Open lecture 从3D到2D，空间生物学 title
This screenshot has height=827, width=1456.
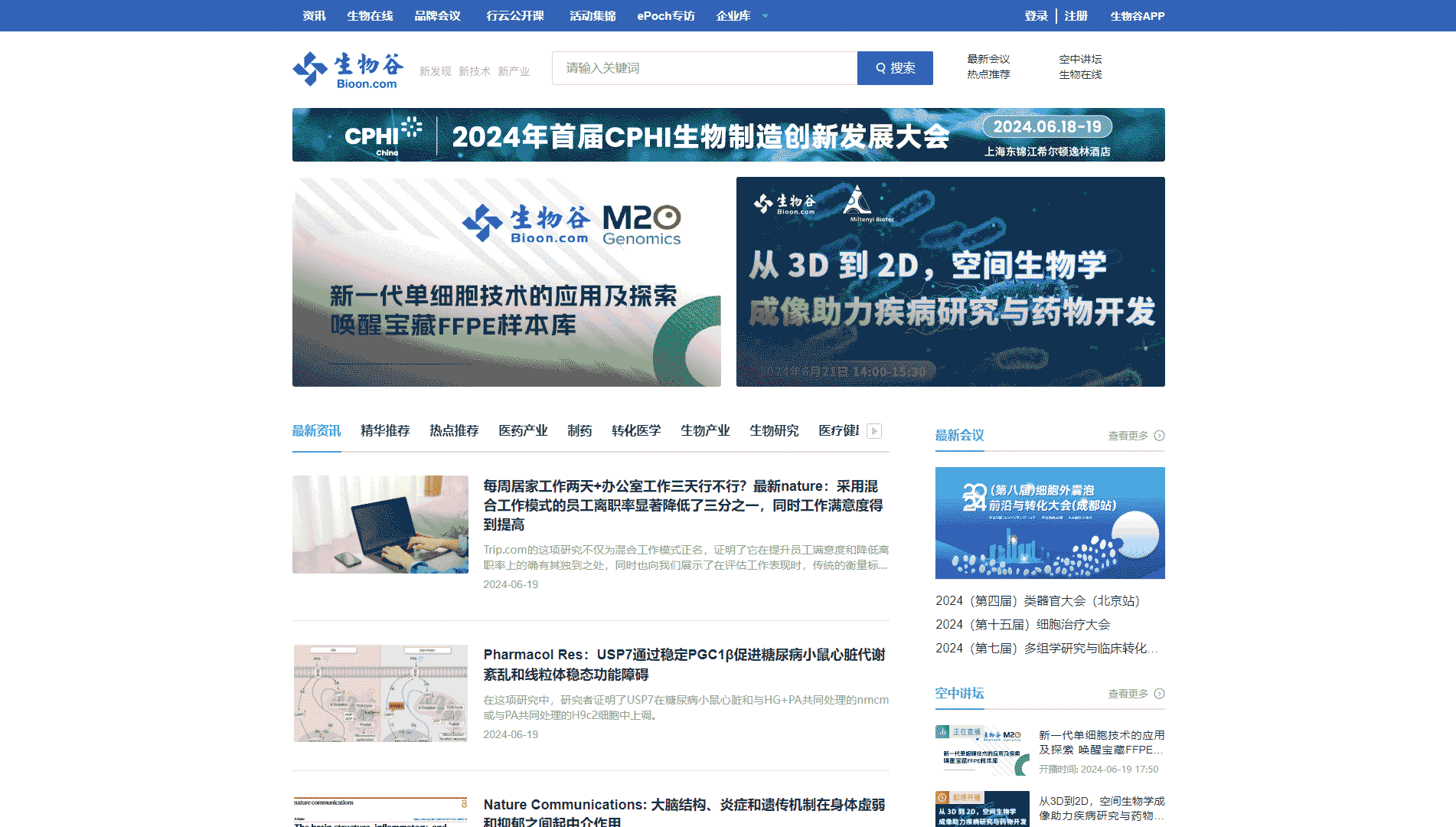1102,809
